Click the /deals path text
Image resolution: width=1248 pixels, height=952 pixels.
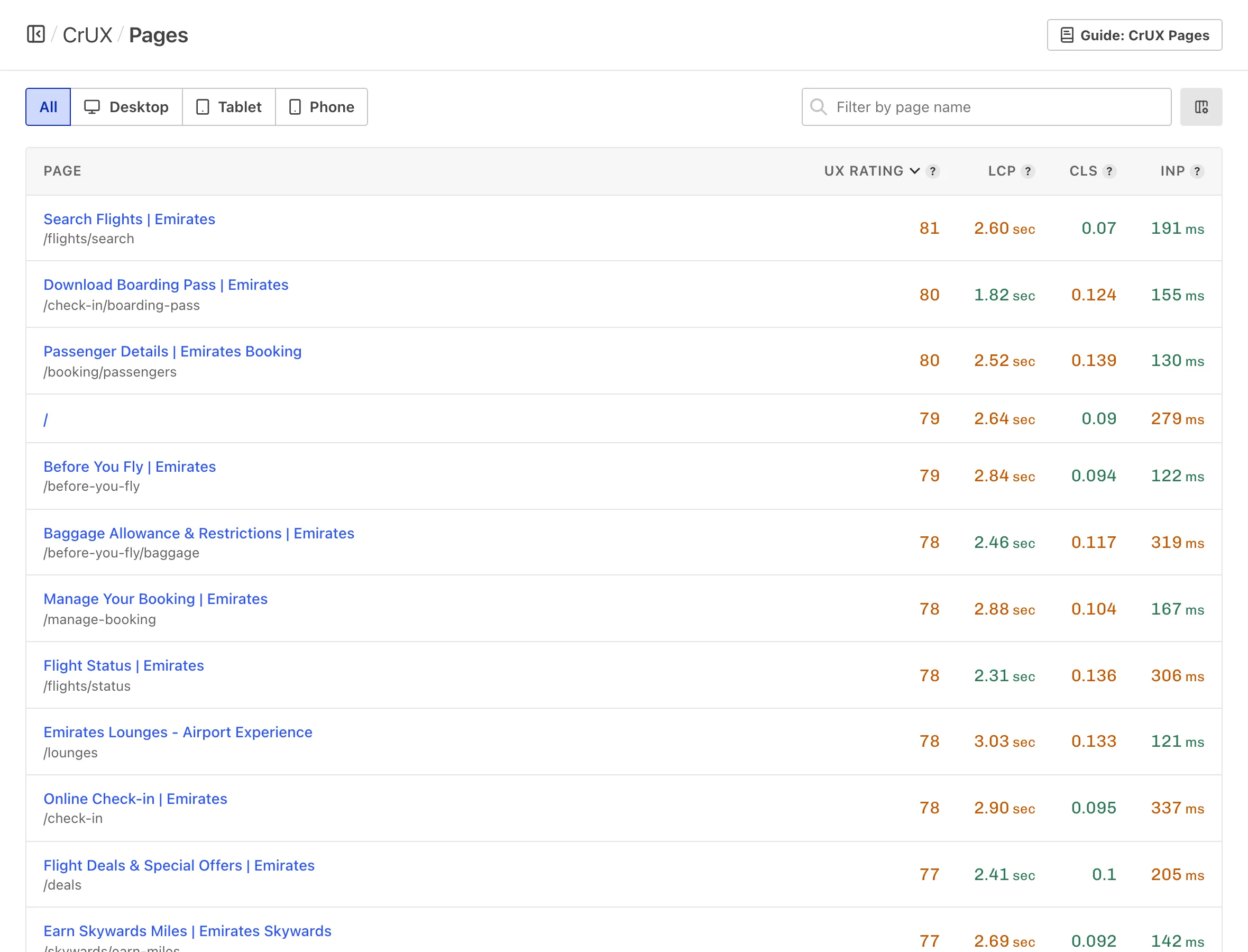[x=62, y=884]
